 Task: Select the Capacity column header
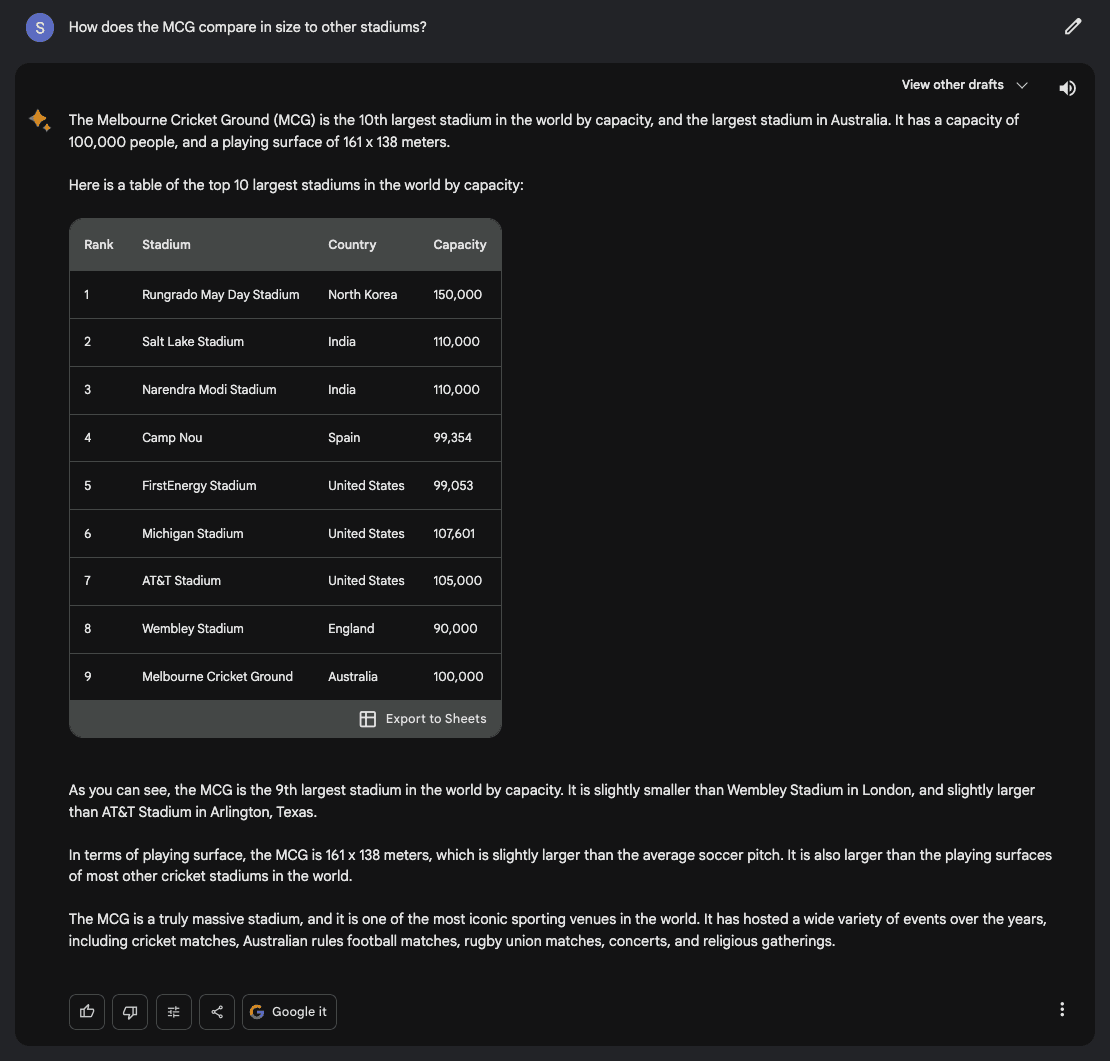point(459,245)
